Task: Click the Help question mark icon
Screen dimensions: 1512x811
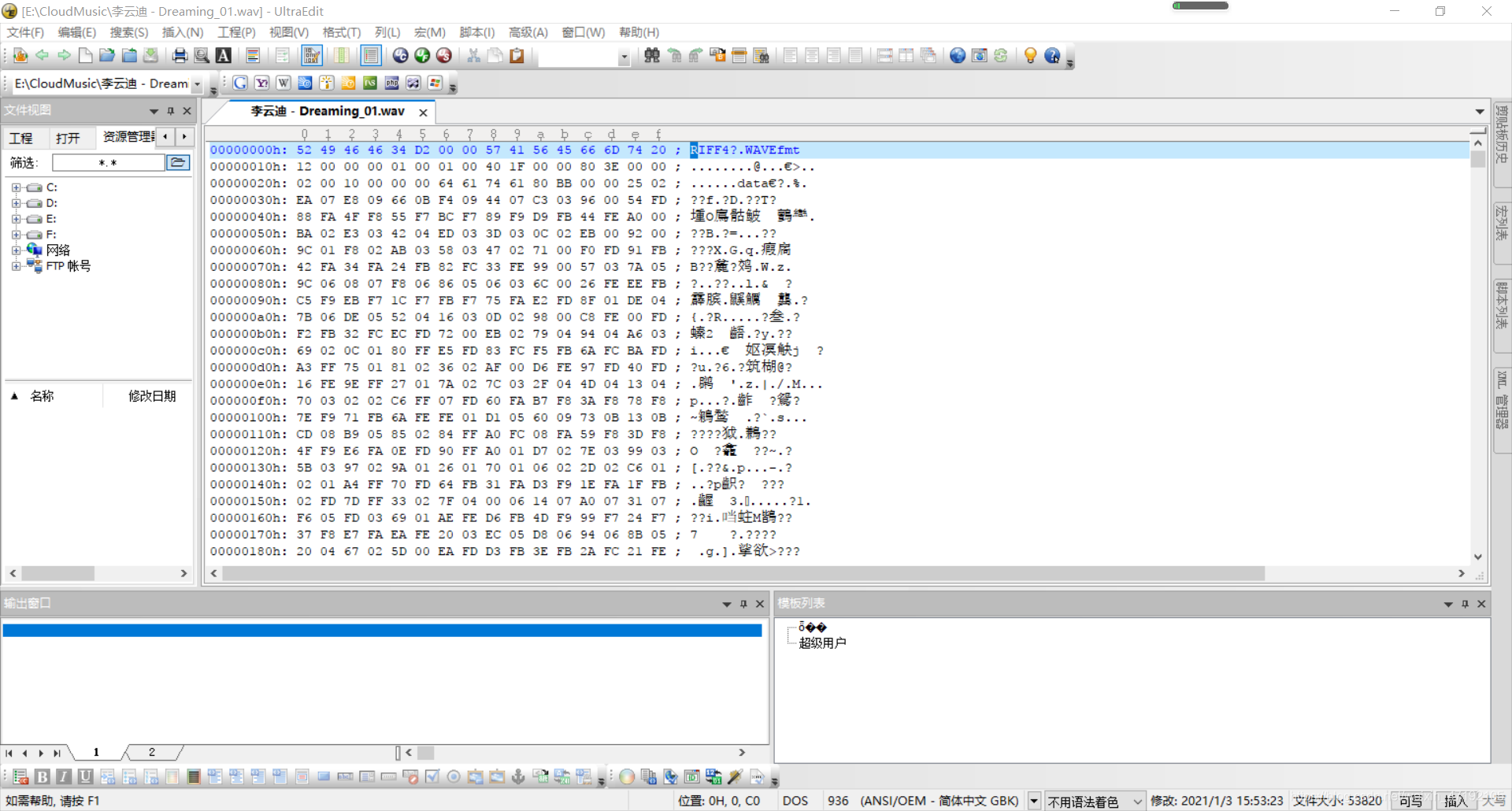Action: click(1052, 55)
